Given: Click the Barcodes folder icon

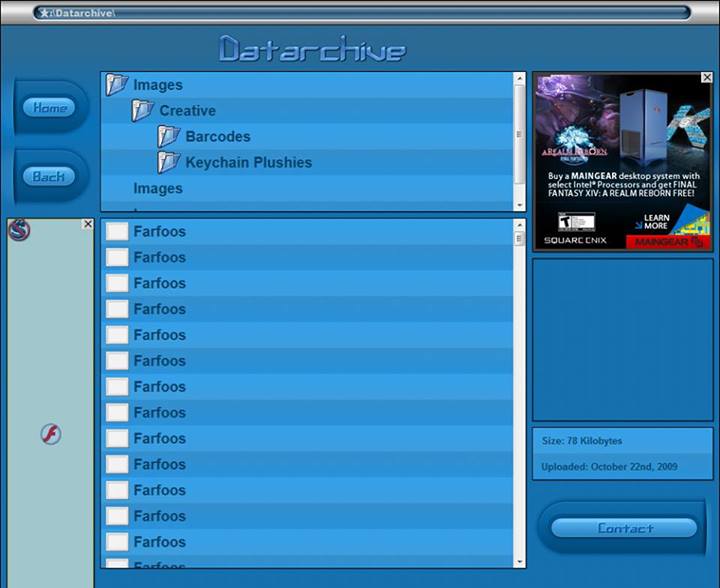Looking at the screenshot, I should (x=169, y=137).
